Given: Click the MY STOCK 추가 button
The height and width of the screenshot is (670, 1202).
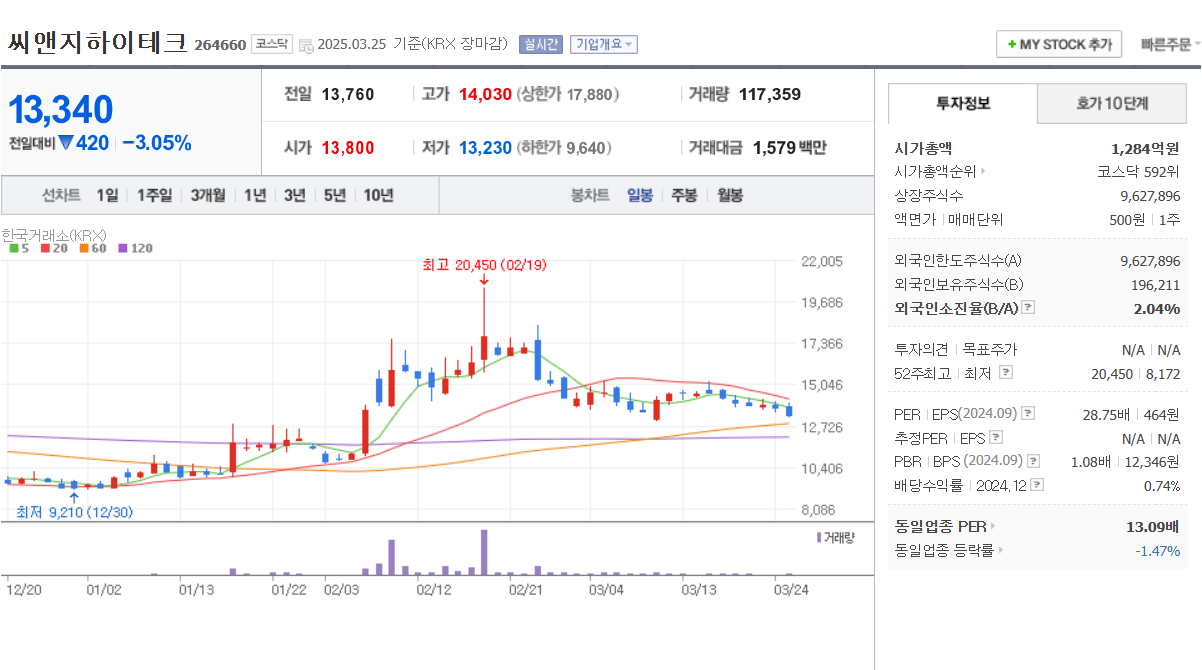Looking at the screenshot, I should pos(1059,45).
